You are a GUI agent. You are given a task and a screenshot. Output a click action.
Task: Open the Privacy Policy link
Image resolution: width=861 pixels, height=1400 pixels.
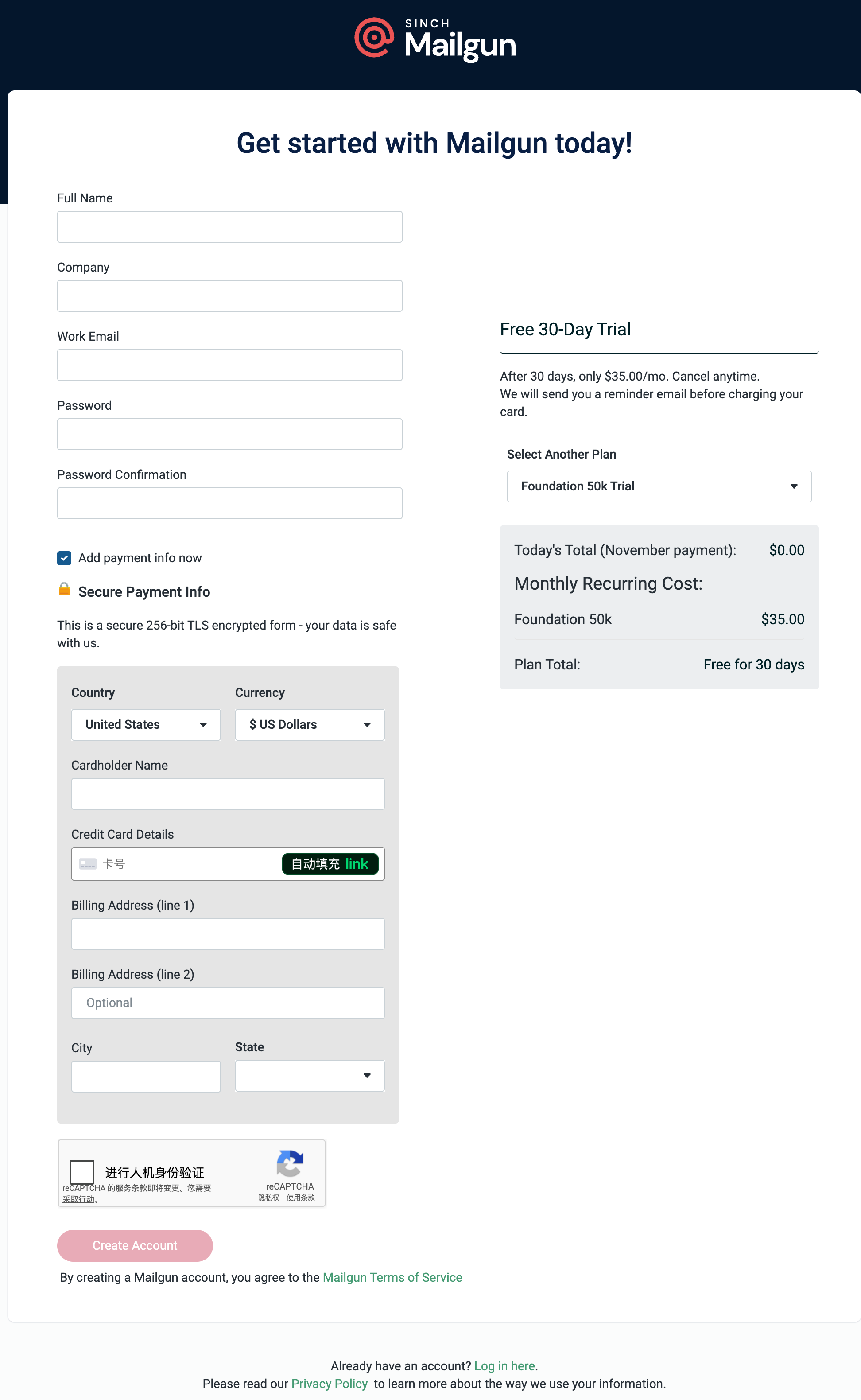click(x=329, y=1384)
